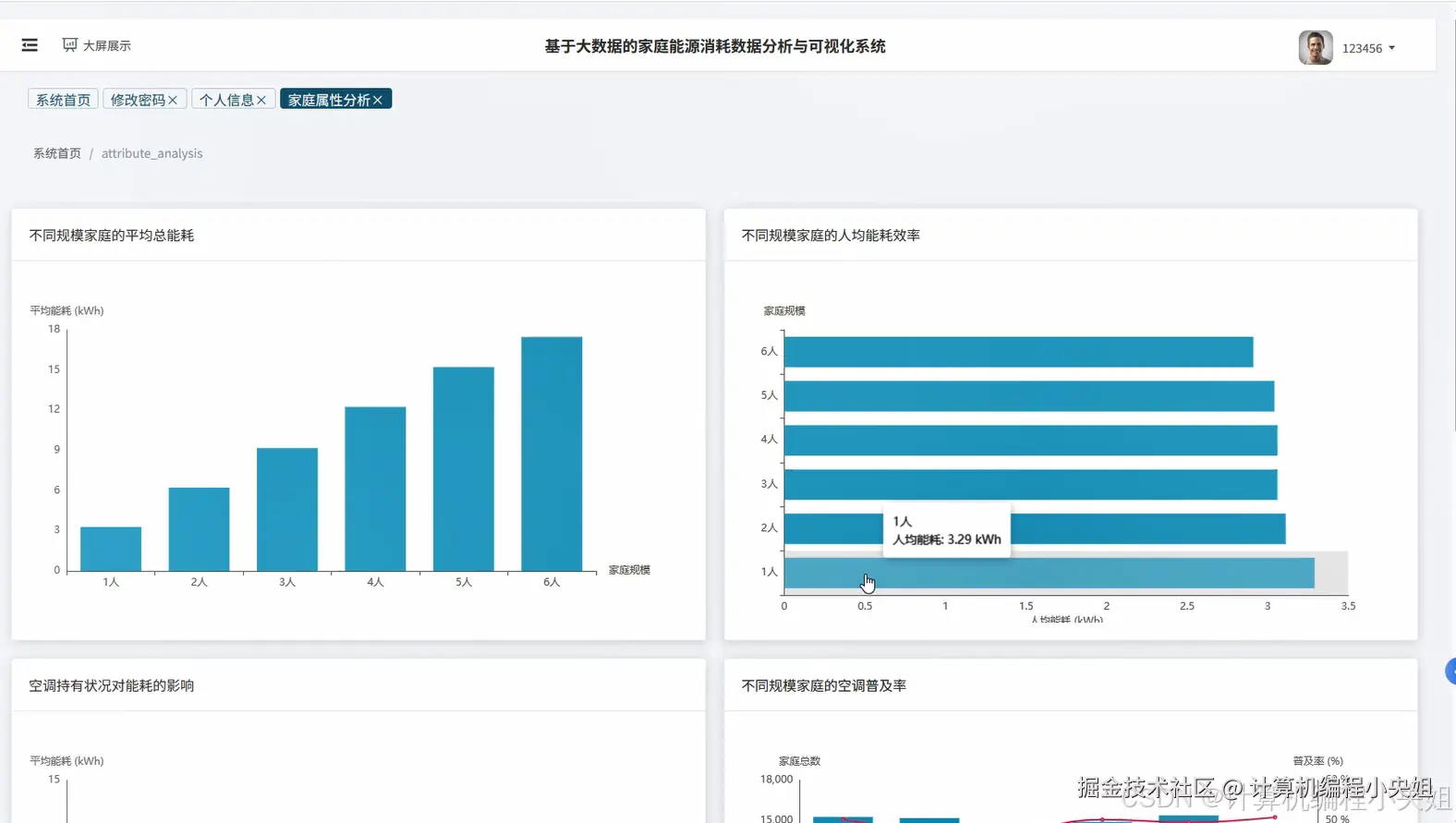Click the 大屏展示 text label
The image size is (1456, 823).
click(107, 45)
